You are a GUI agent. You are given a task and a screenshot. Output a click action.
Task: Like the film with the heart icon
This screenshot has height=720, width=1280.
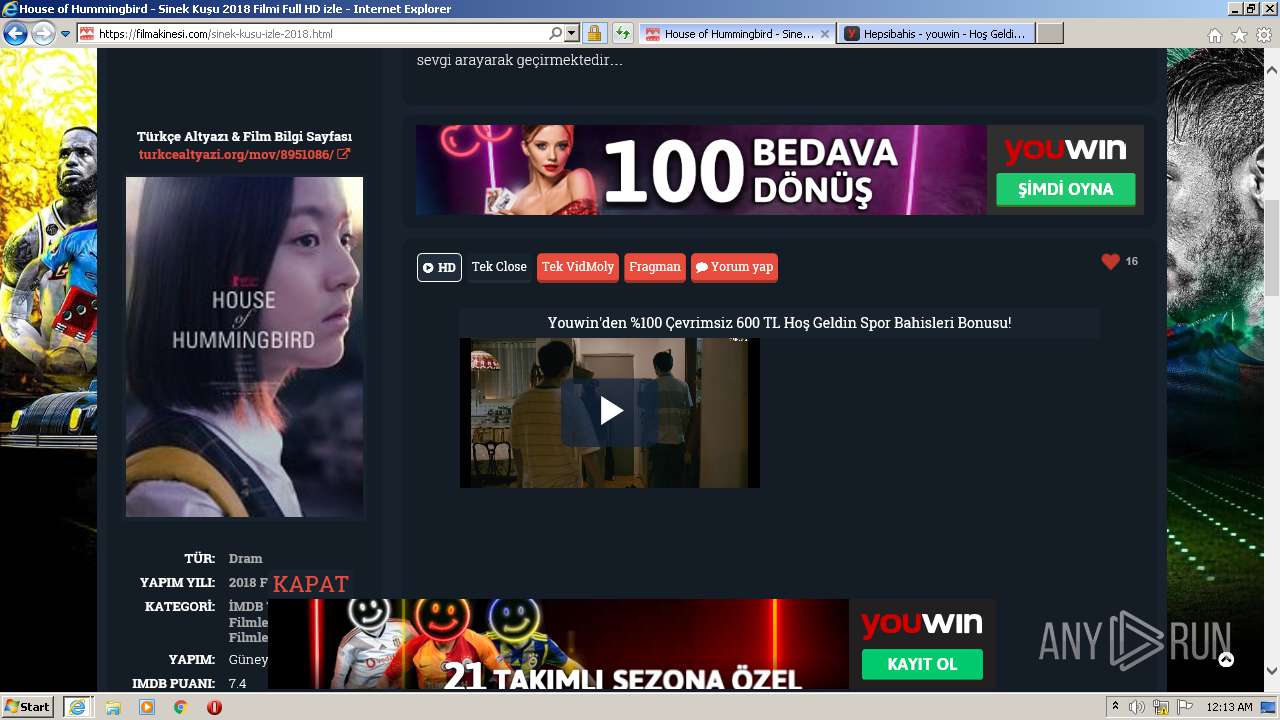click(1110, 262)
